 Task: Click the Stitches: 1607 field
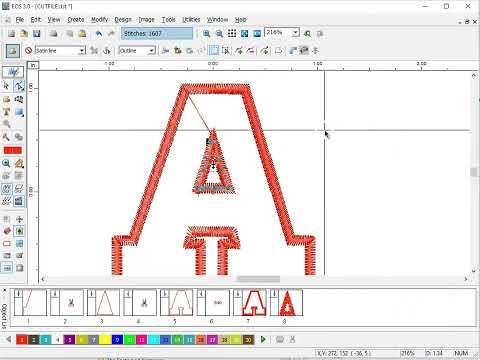(157, 33)
